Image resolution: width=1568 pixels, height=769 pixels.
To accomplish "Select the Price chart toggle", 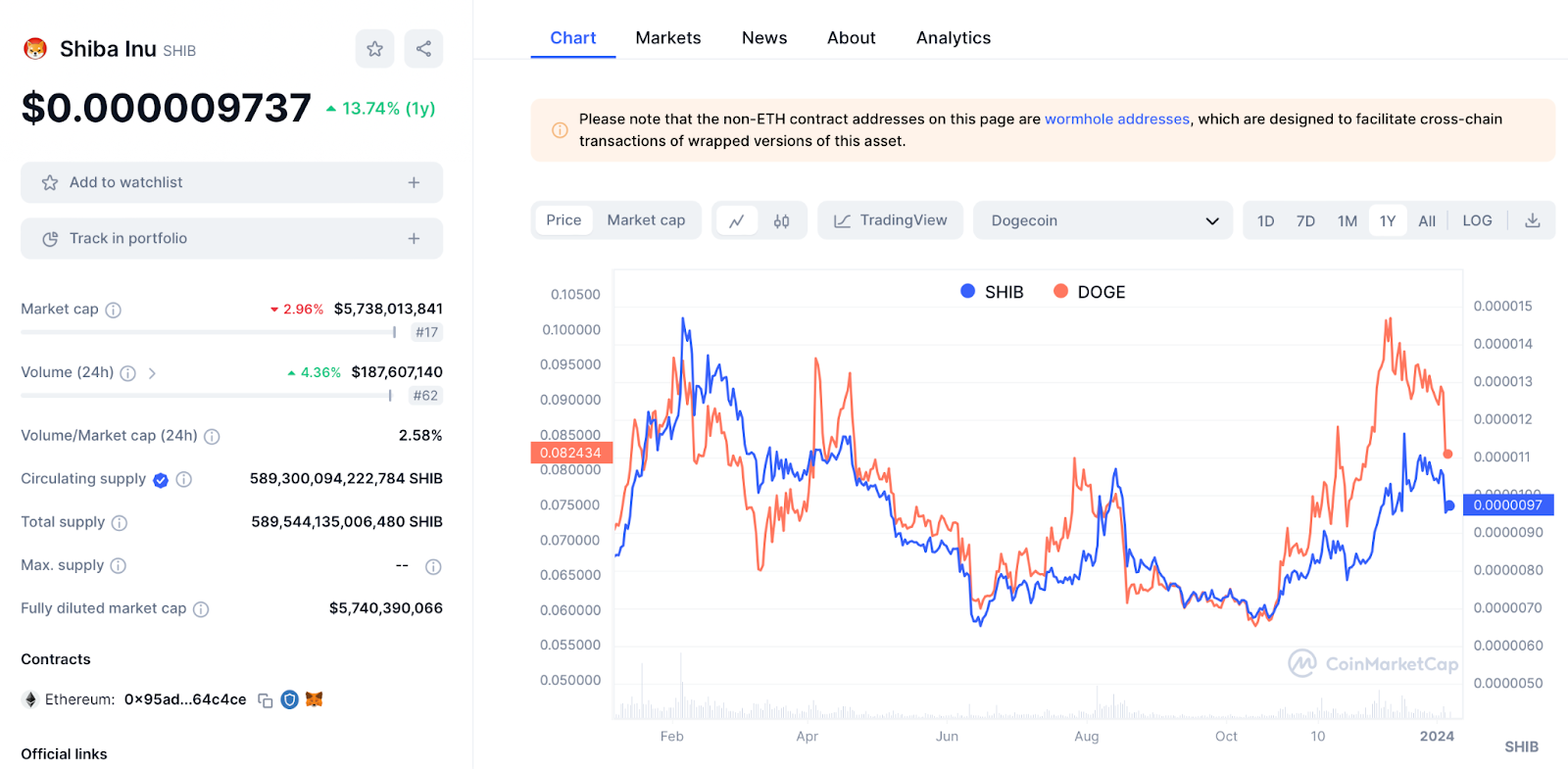I will coord(563,220).
